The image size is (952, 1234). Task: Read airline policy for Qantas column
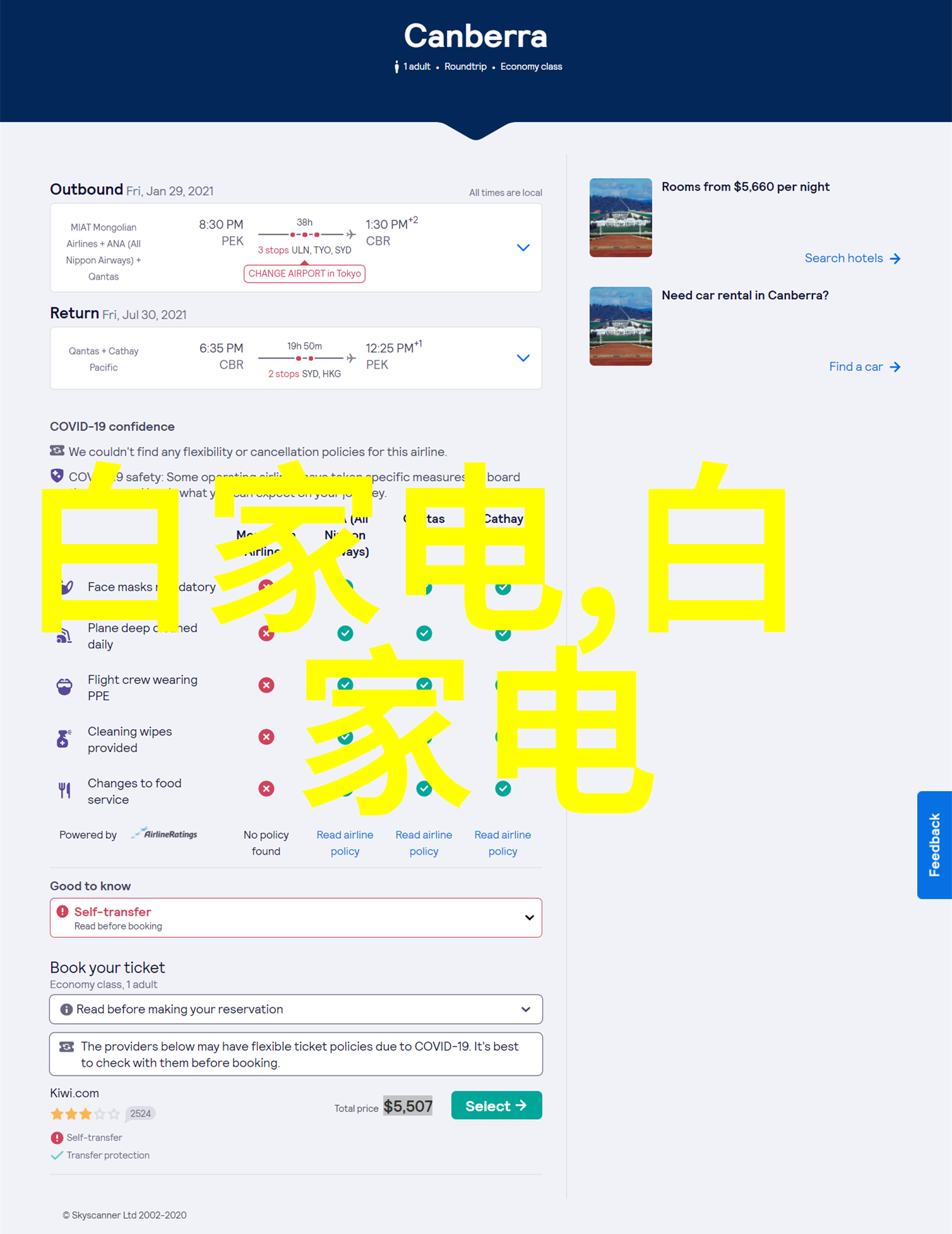(x=424, y=843)
